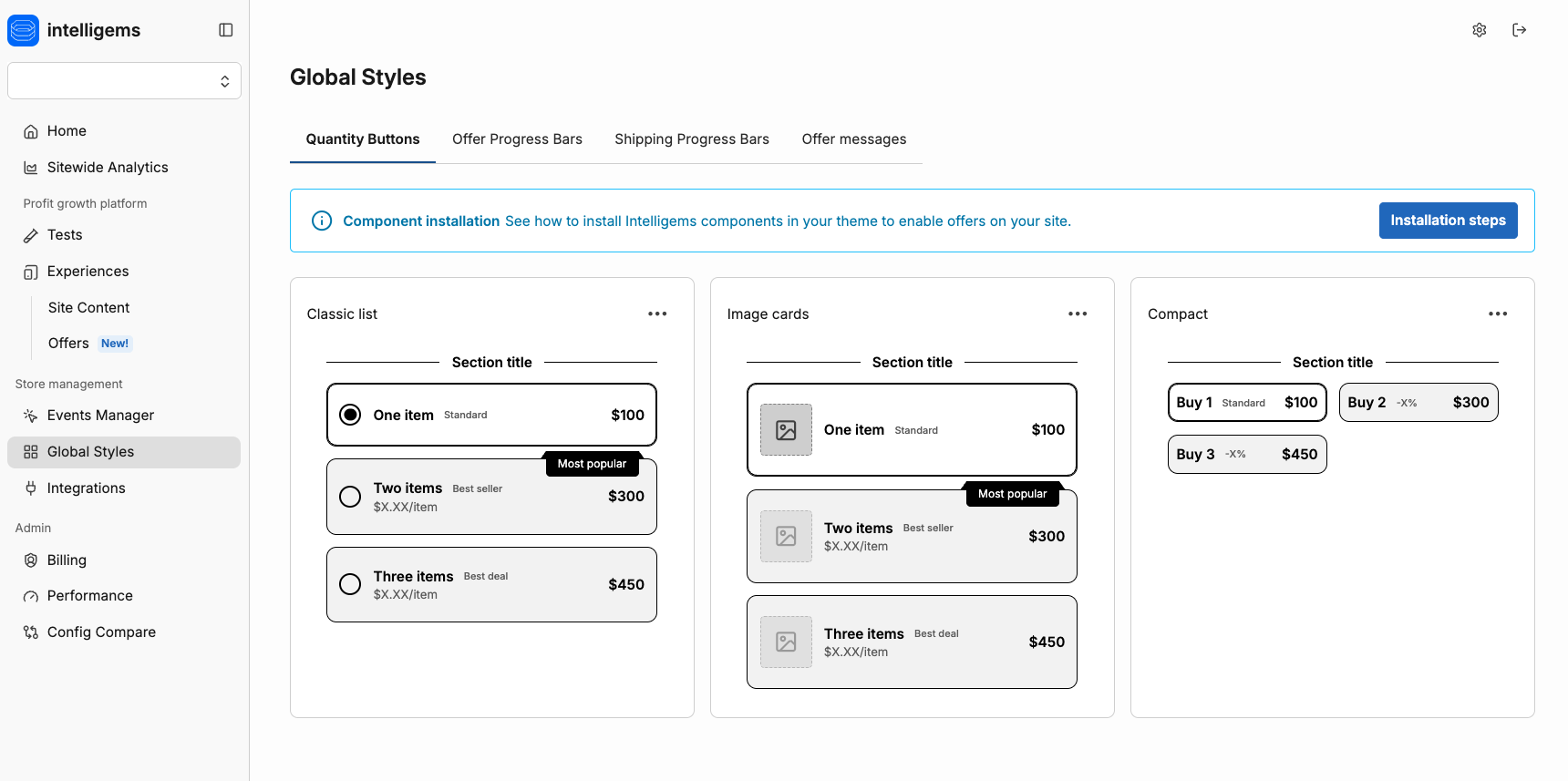Click the Home house icon in the sidebar
The height and width of the screenshot is (781, 1568).
[x=31, y=131]
